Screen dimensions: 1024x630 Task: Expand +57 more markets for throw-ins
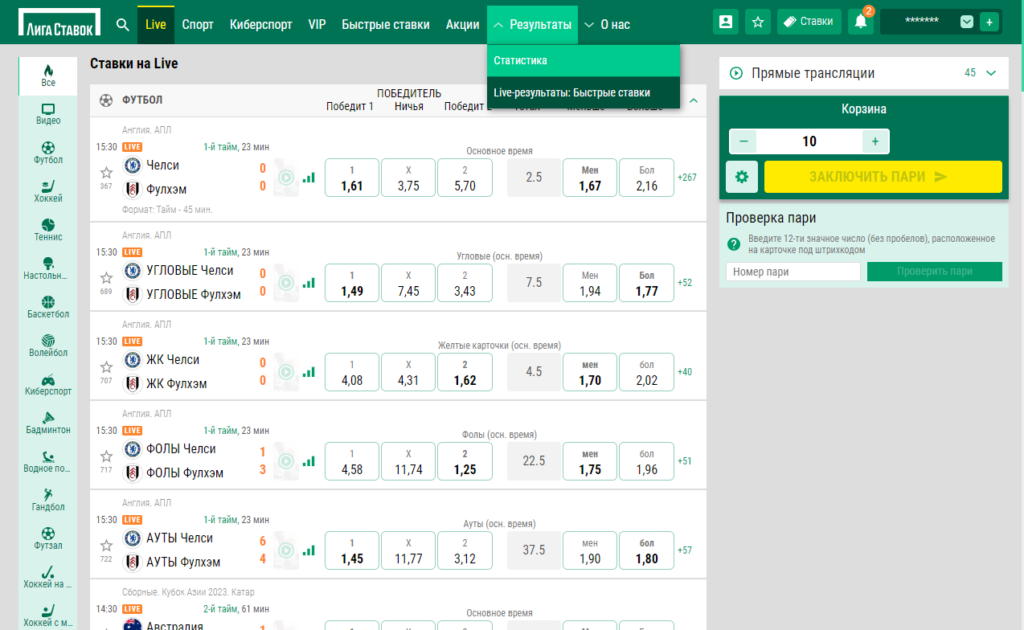(684, 550)
